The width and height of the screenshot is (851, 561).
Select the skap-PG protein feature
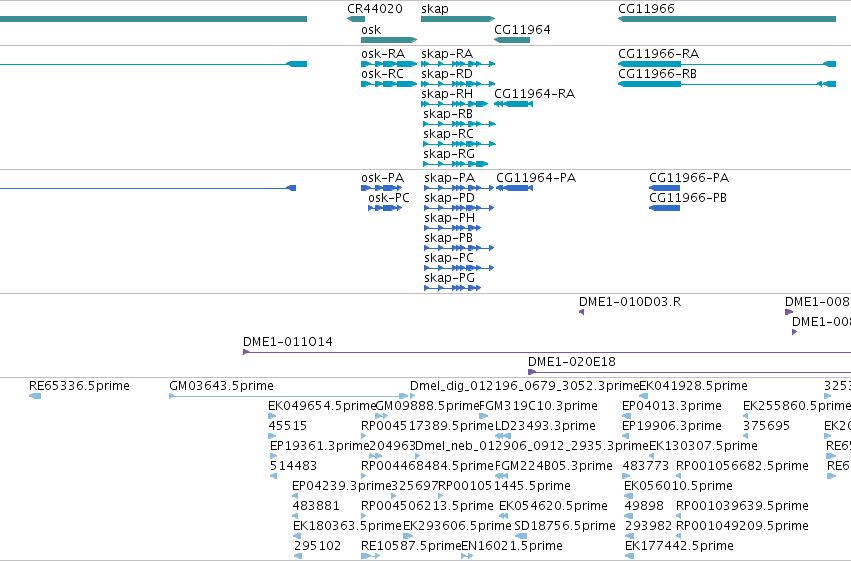[x=452, y=288]
